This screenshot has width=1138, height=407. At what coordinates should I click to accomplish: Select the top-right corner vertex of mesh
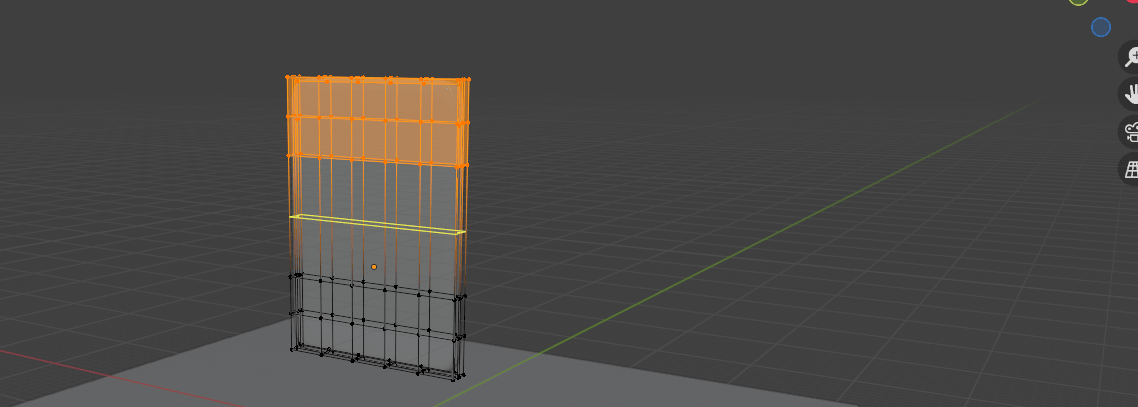[x=468, y=79]
